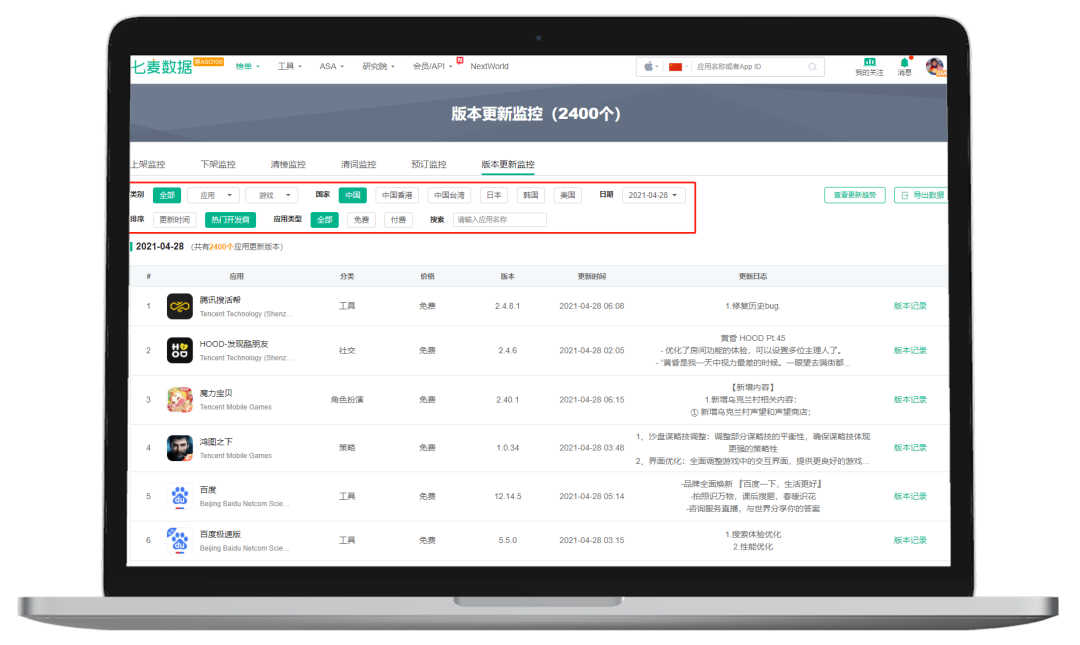Open 版本记录 for 百度极速版
The image size is (1080, 645).
point(910,540)
